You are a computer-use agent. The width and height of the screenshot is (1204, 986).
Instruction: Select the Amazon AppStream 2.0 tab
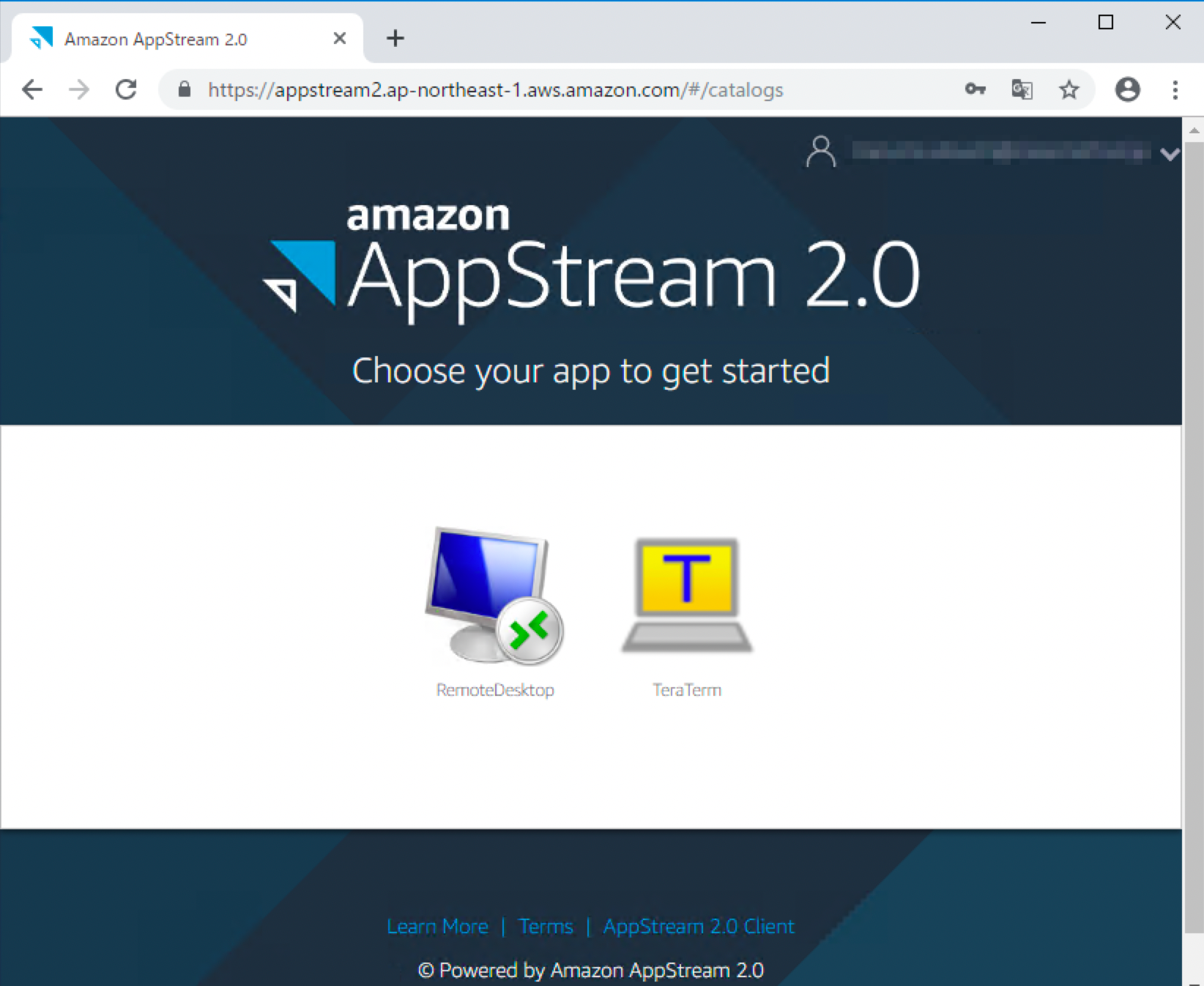pos(187,39)
